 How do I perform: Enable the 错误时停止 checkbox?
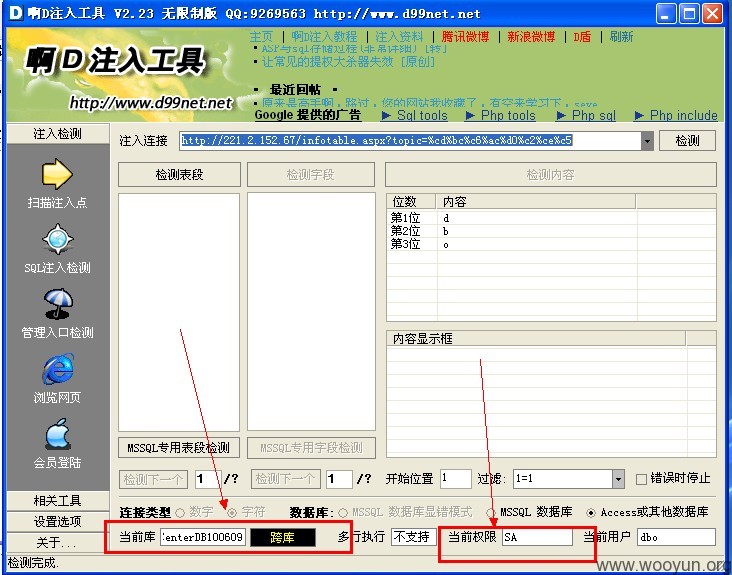(x=641, y=479)
